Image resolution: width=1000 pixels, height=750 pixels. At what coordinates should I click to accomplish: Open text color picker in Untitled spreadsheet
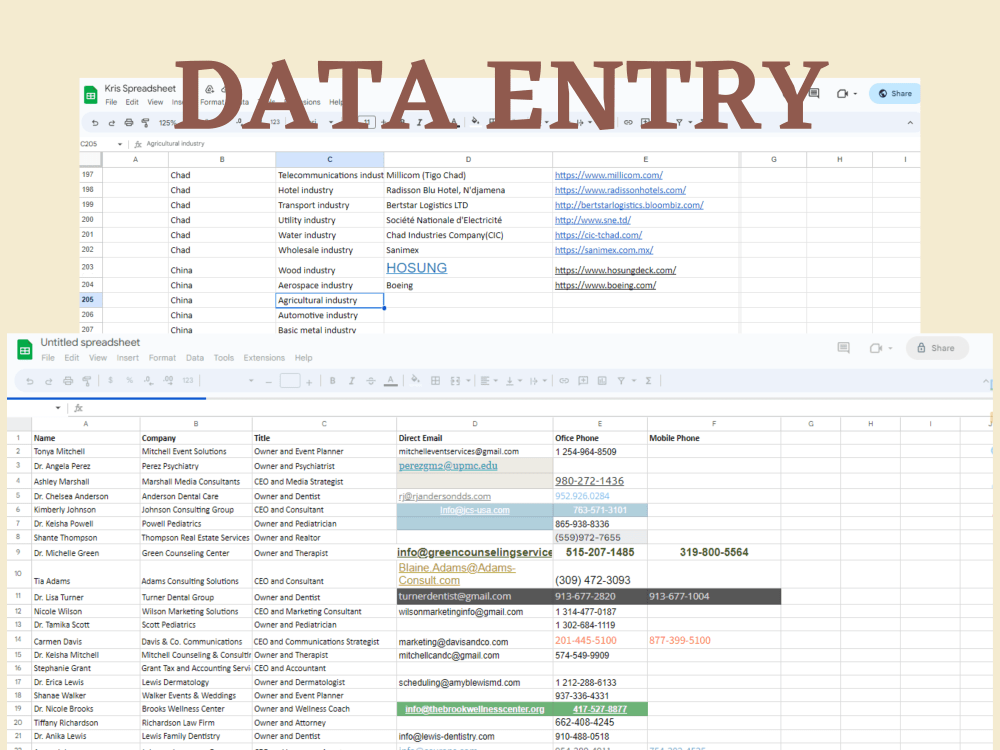coord(391,381)
